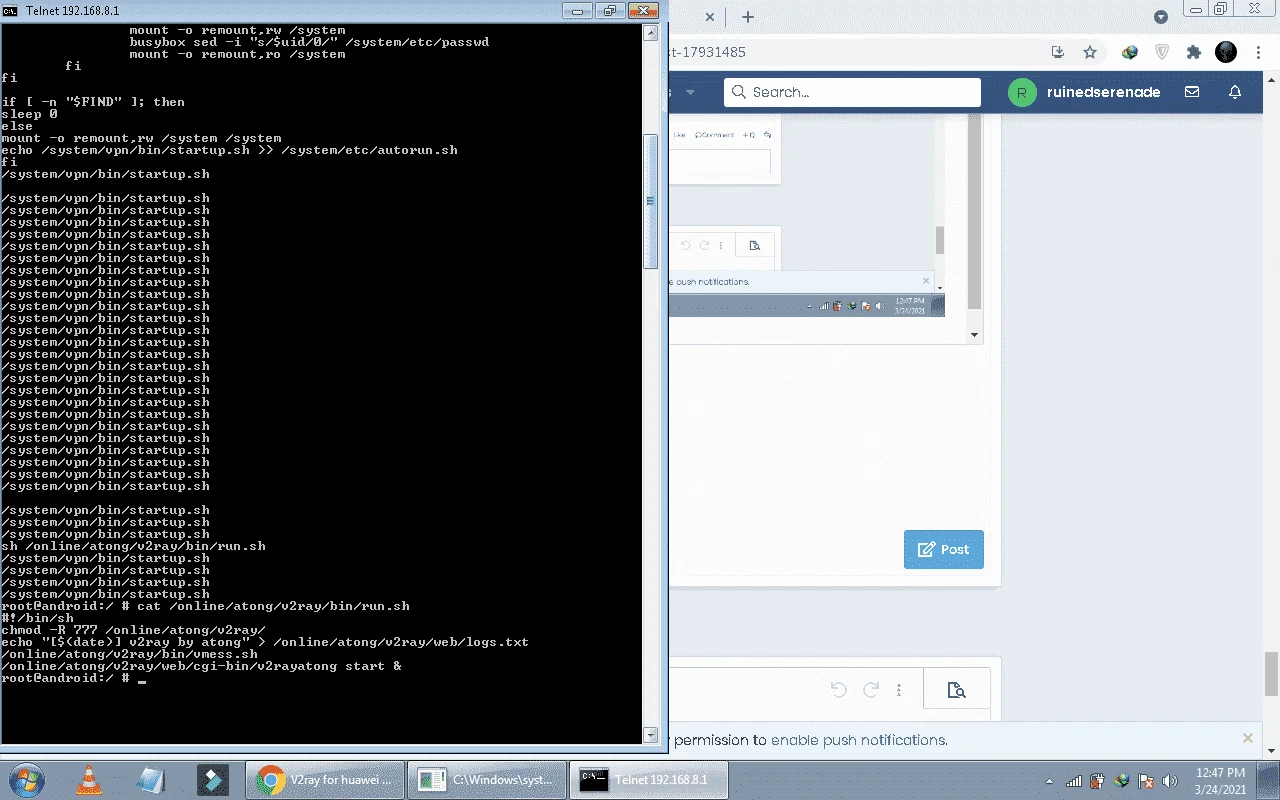Open the globe download manager extension
Viewport: 1280px width, 800px height.
(1130, 52)
